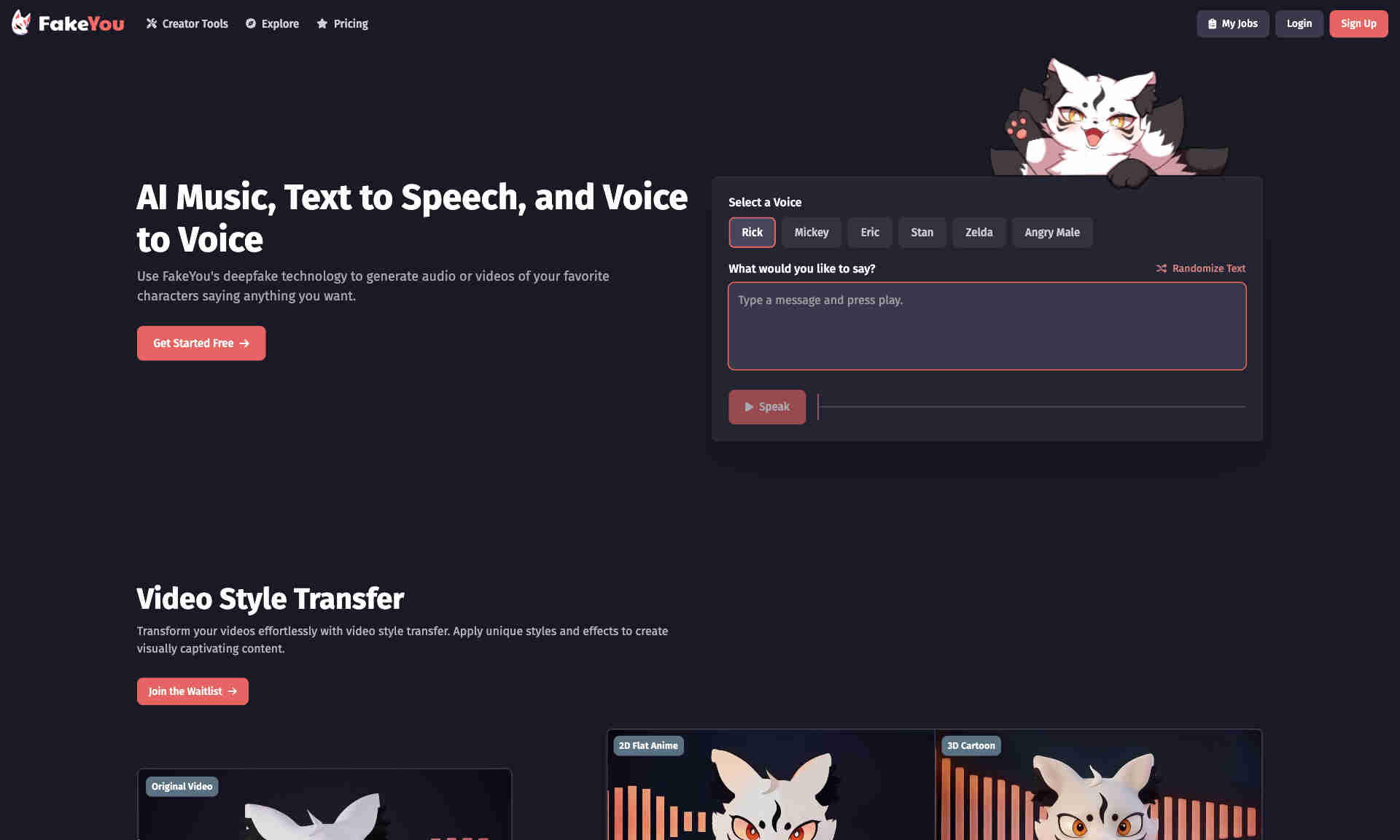This screenshot has width=1400, height=840.
Task: Click the Get Started Free button
Action: point(201,343)
